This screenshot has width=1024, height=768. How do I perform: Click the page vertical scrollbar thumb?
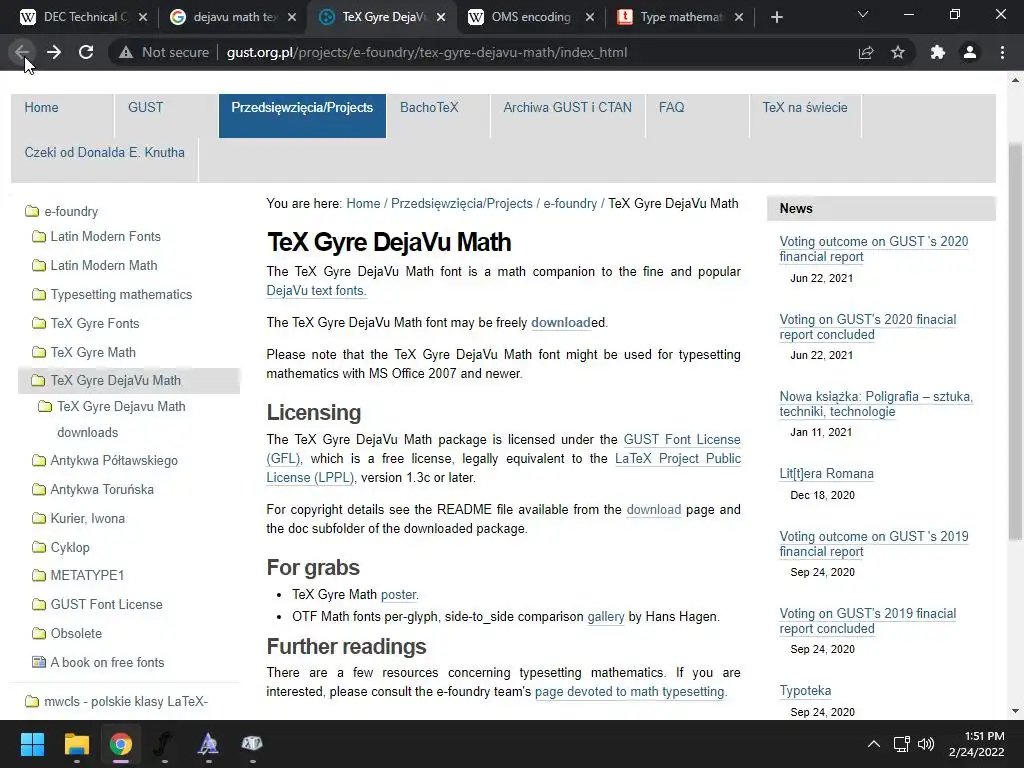coord(1015,342)
